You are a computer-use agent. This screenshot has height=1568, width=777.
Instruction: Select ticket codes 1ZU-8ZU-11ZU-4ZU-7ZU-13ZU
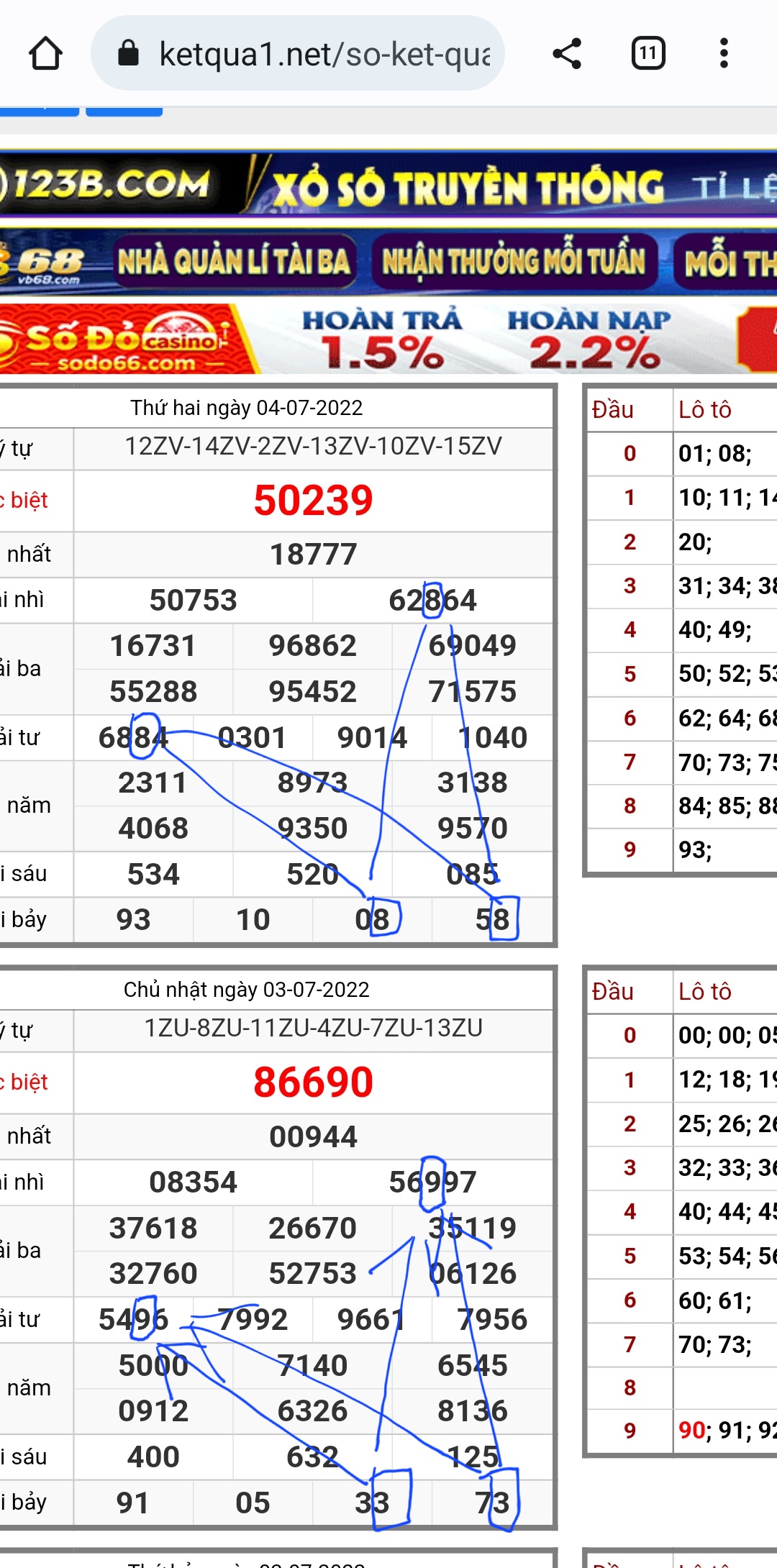pos(314,1029)
